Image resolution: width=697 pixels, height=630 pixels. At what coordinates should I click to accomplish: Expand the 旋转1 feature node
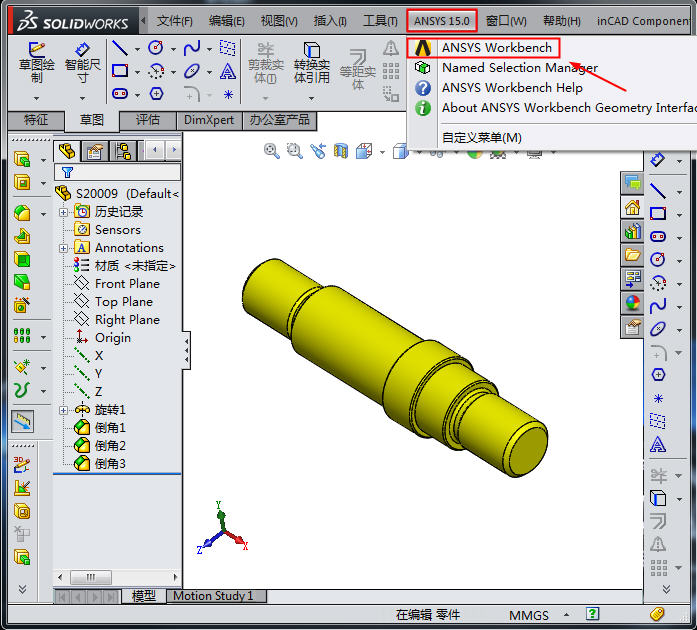(64, 410)
